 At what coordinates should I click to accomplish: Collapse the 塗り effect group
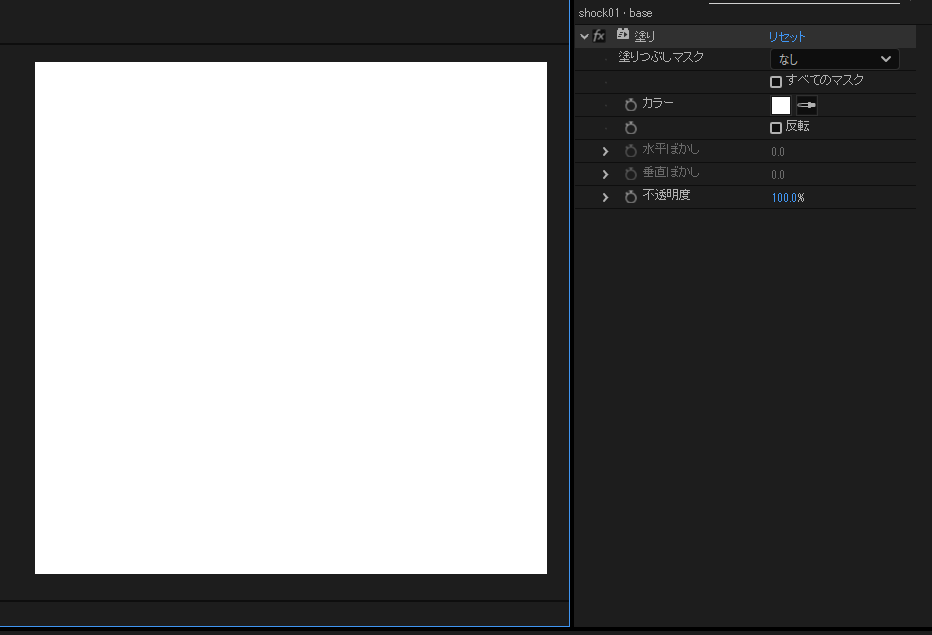point(584,36)
